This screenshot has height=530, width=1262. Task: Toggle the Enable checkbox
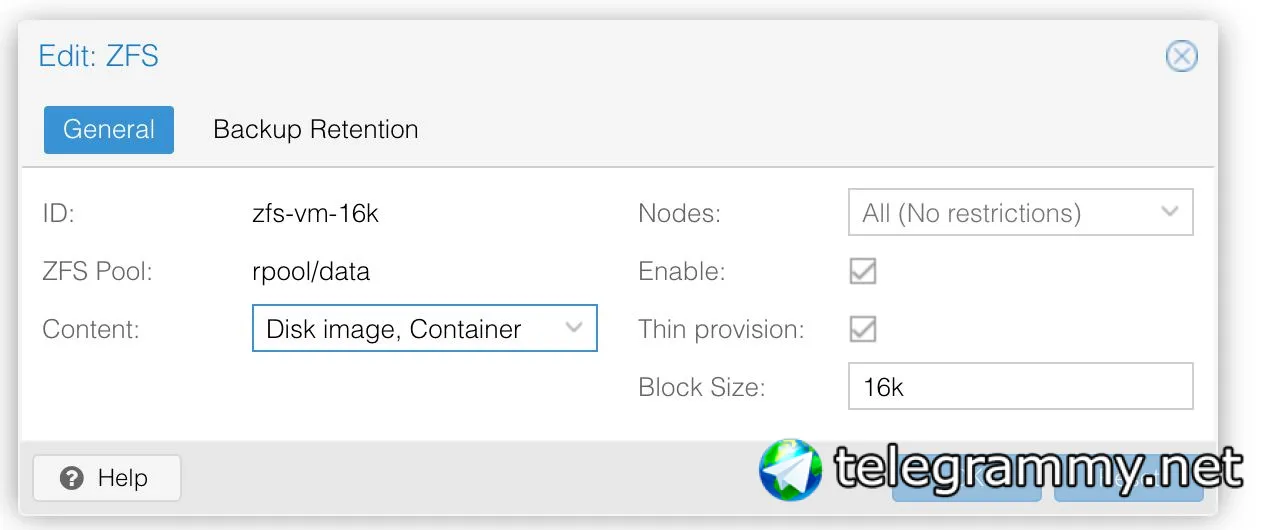pyautogui.click(x=862, y=271)
